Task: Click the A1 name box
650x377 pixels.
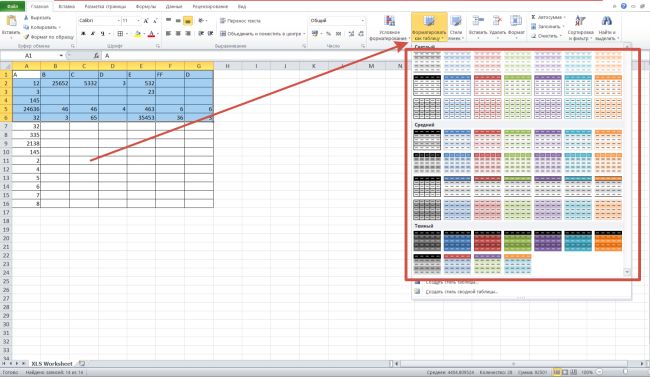Action: tap(29, 56)
